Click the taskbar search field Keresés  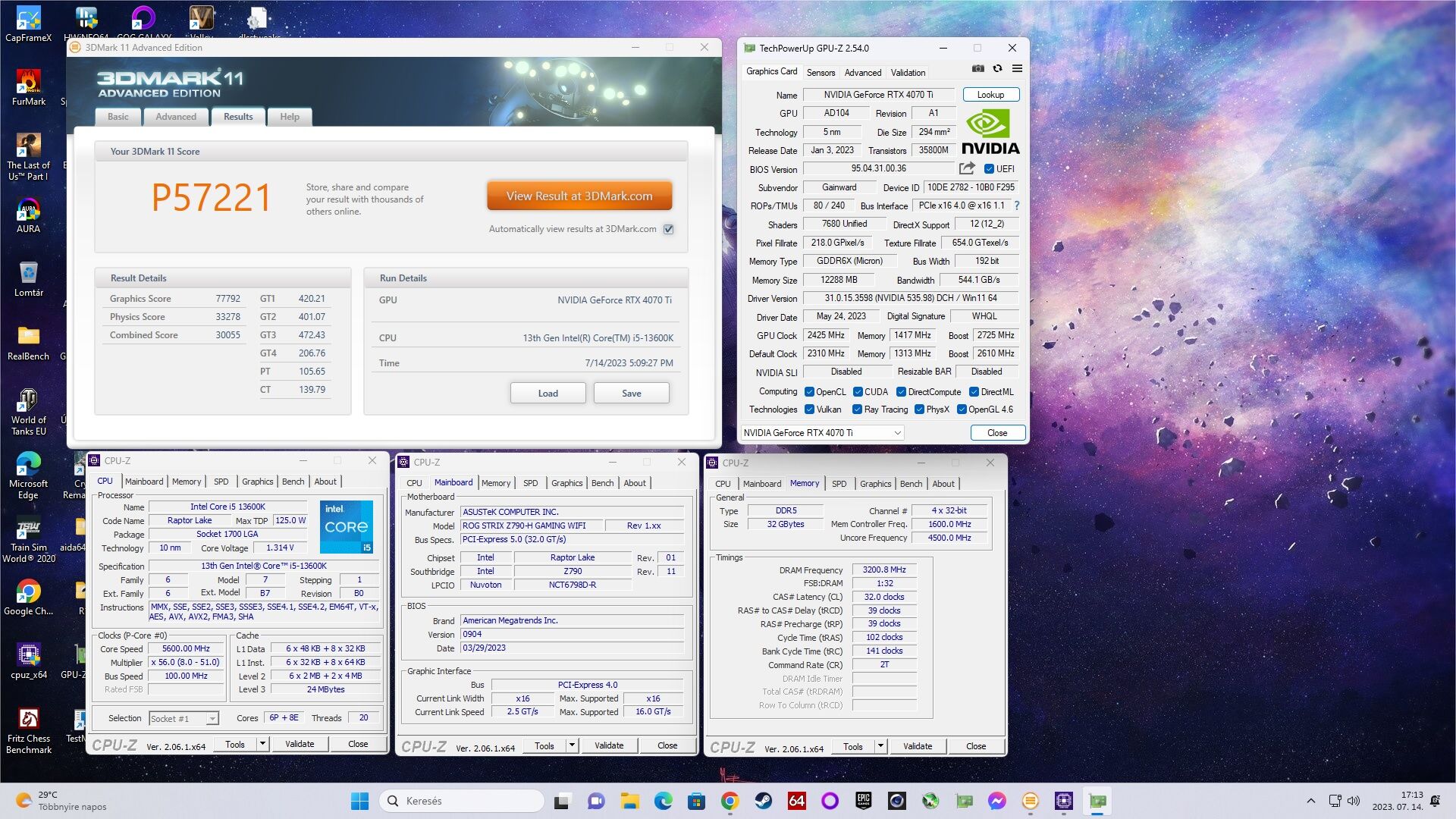click(x=462, y=801)
